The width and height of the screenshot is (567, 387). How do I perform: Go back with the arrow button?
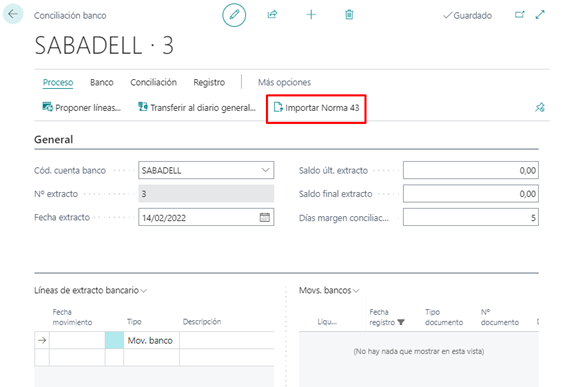[x=13, y=14]
